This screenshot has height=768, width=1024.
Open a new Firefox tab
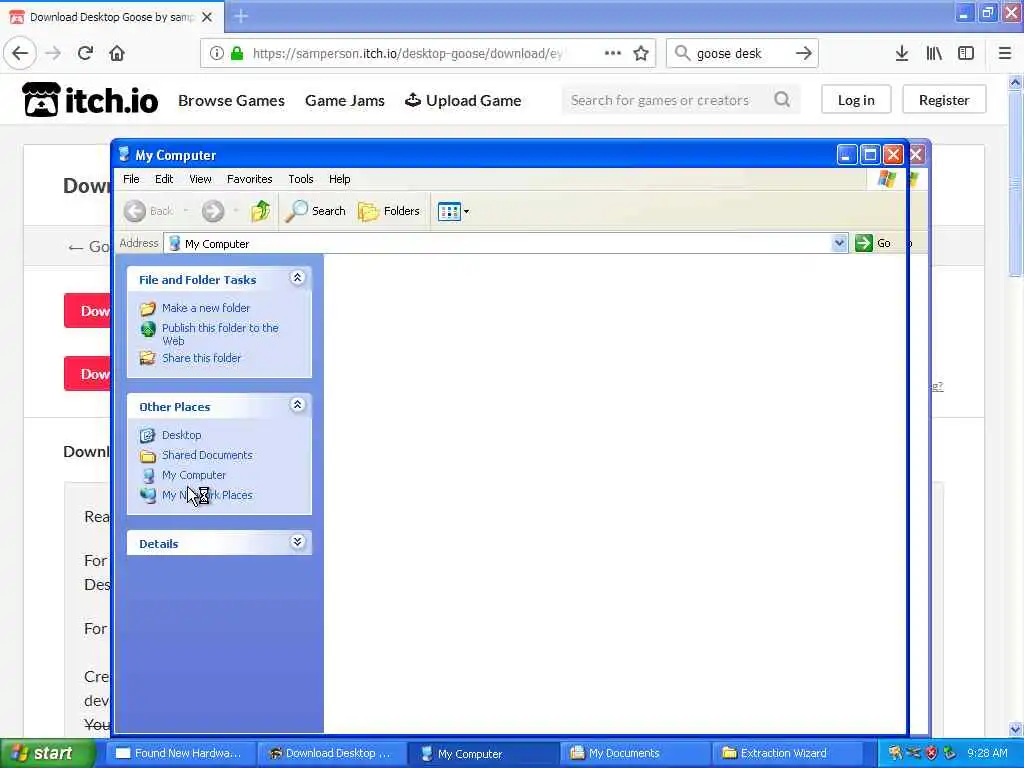241,16
